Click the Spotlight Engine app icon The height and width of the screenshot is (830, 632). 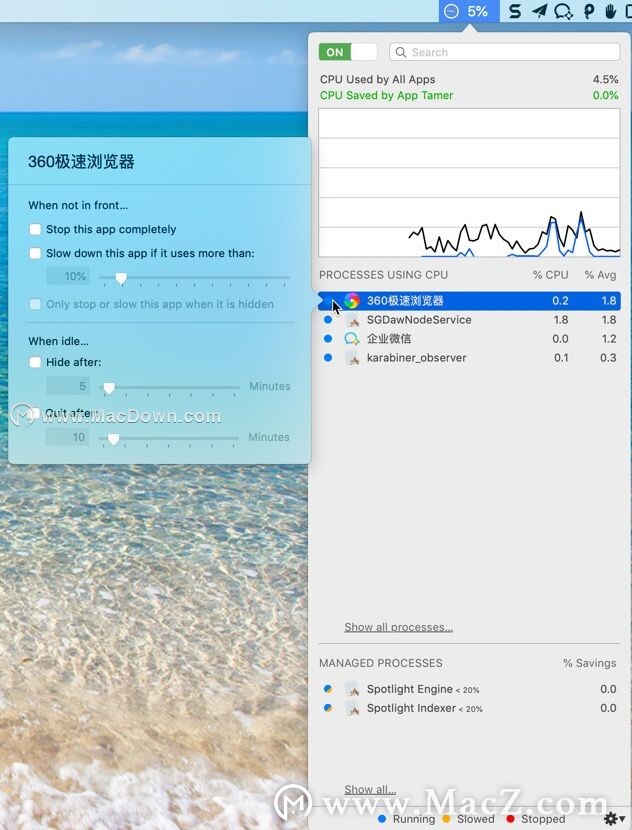[x=353, y=689]
